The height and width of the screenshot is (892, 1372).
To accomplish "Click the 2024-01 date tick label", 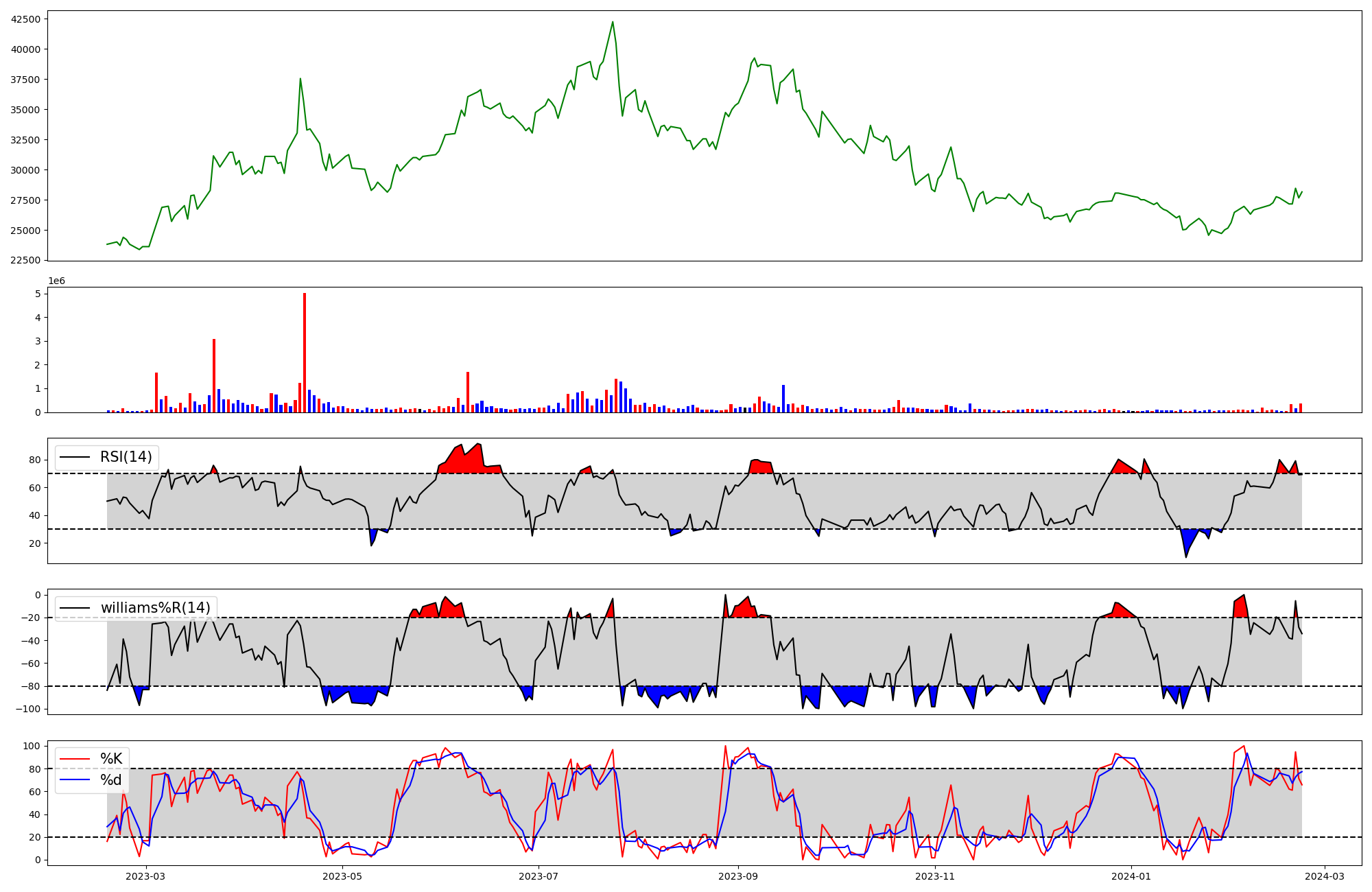I will 1131,876.
